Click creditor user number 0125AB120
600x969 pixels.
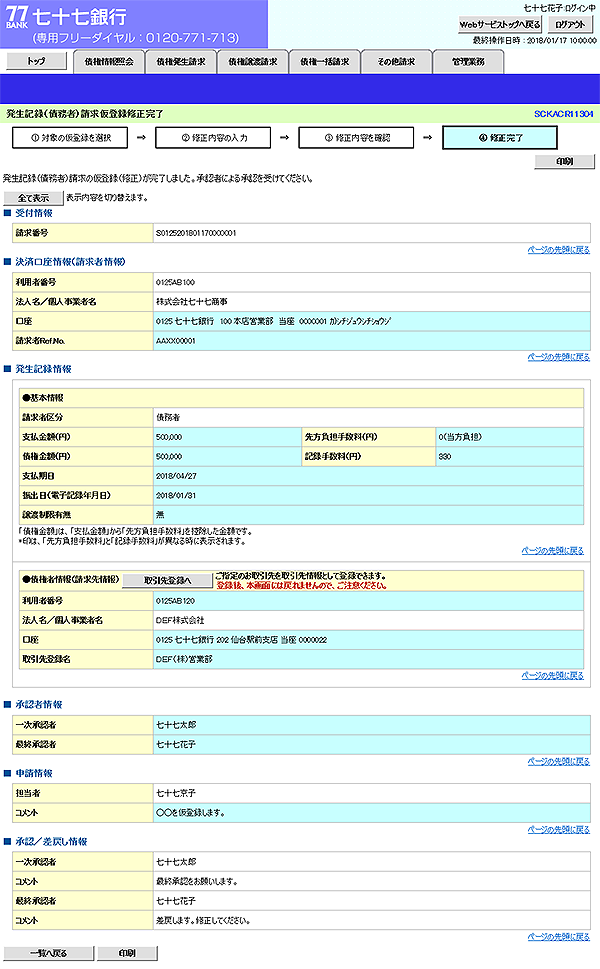point(175,601)
